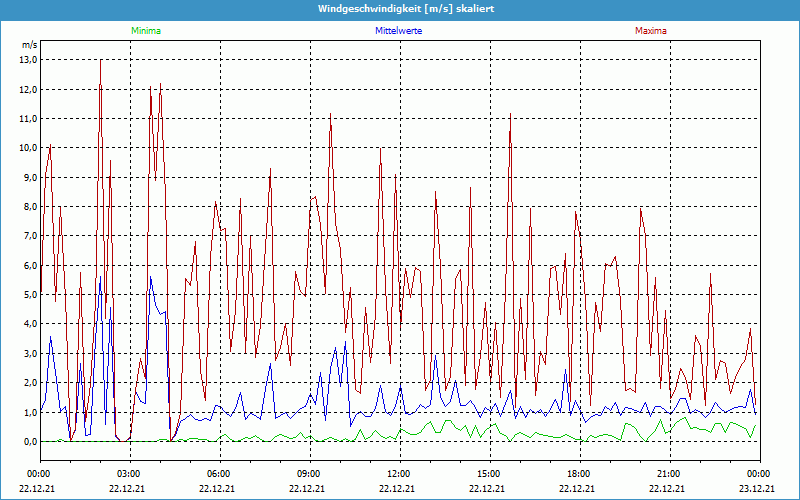Click the 09:00 time axis label
Image resolution: width=800 pixels, height=500 pixels.
(309, 474)
